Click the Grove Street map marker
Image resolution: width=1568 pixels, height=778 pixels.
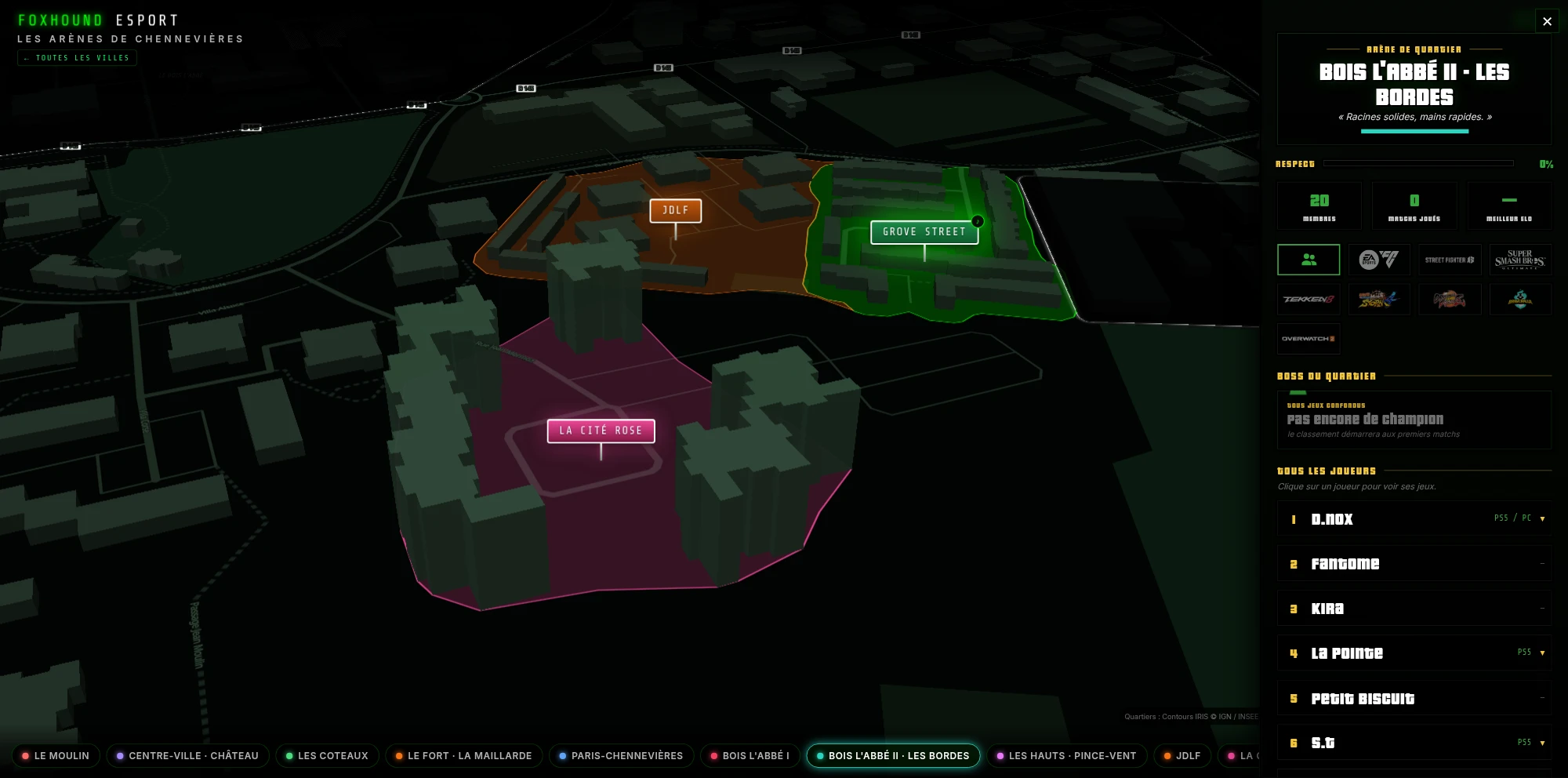point(924,232)
